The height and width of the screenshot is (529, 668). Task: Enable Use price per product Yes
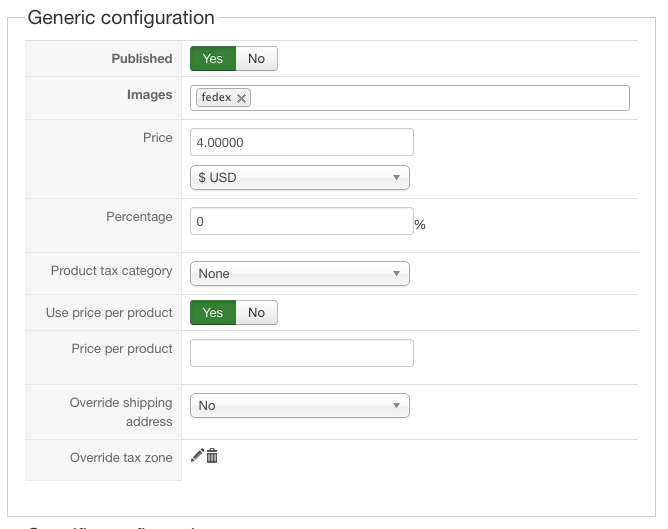213,313
